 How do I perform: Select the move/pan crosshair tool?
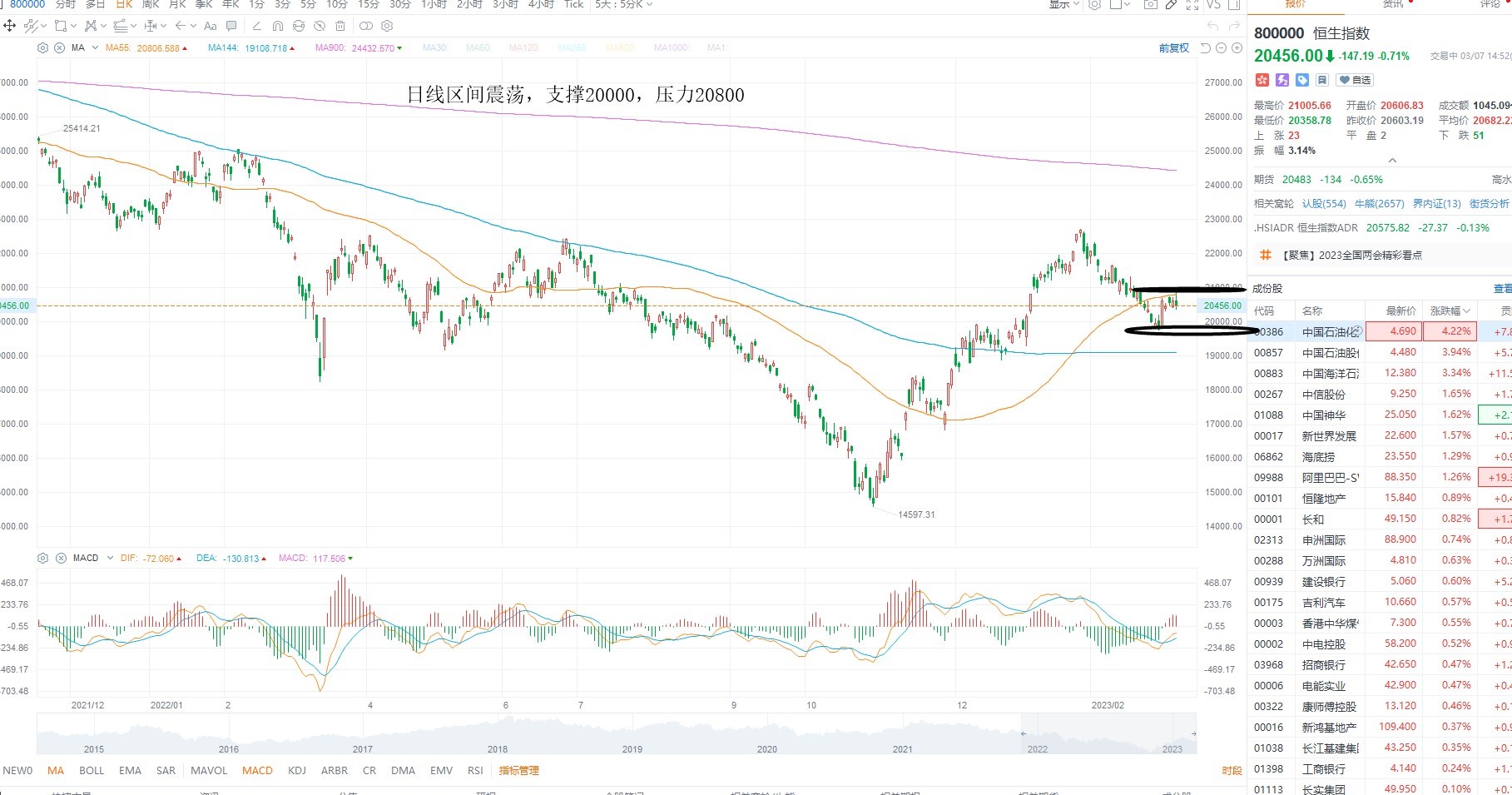pyautogui.click(x=9, y=26)
